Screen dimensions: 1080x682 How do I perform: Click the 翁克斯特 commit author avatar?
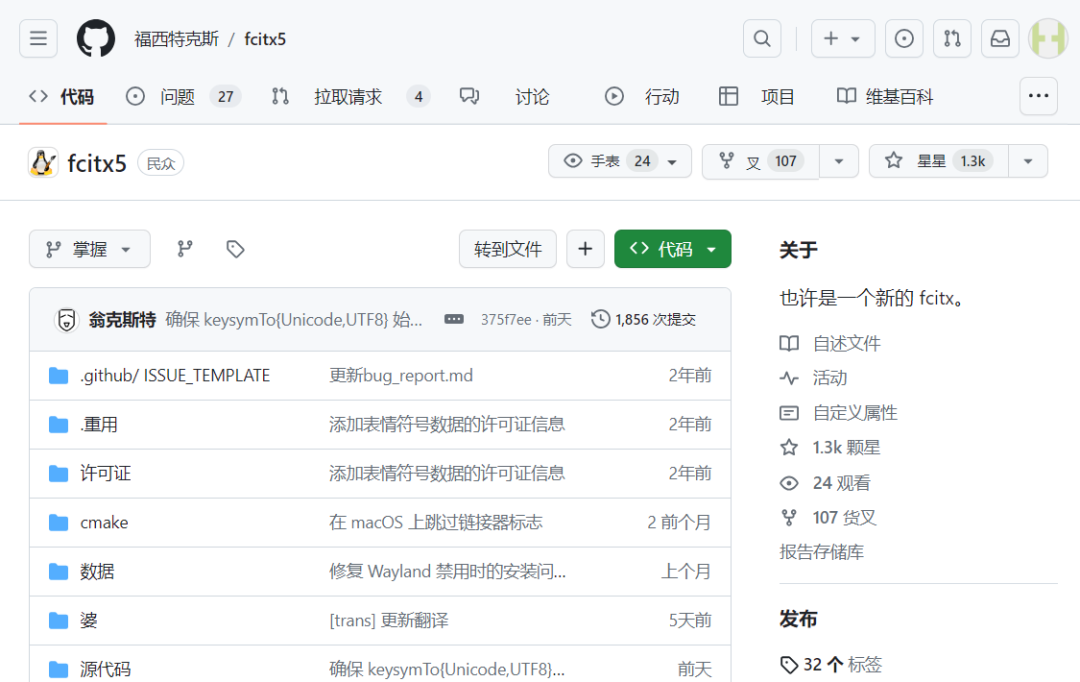(66, 320)
